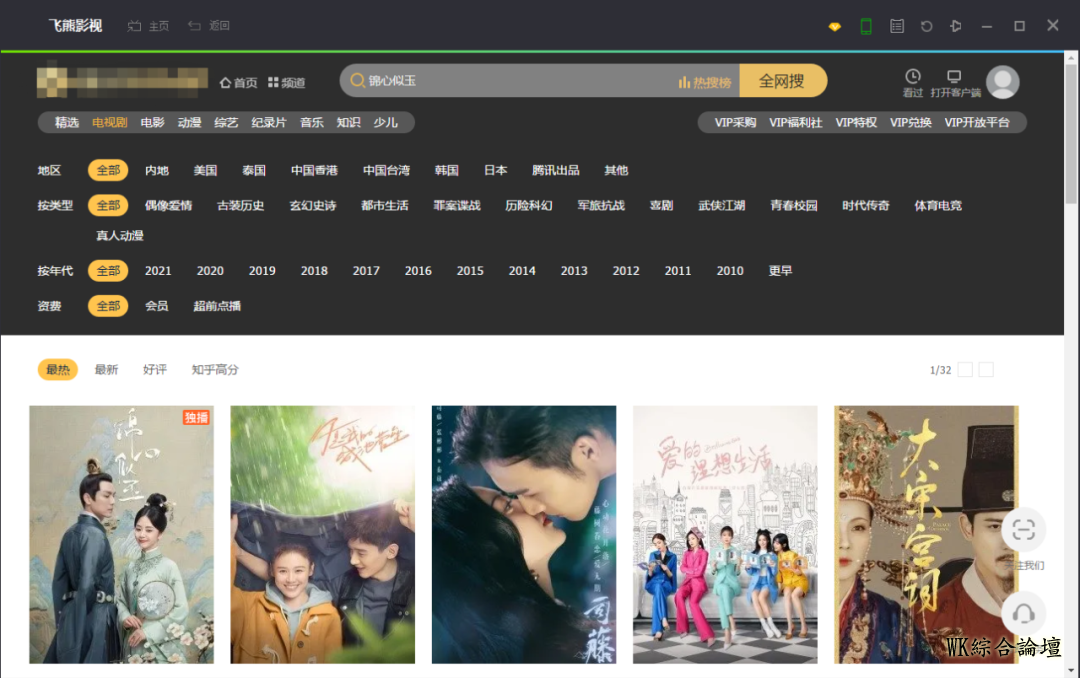Switch to the 纪录片 category

click(x=269, y=123)
